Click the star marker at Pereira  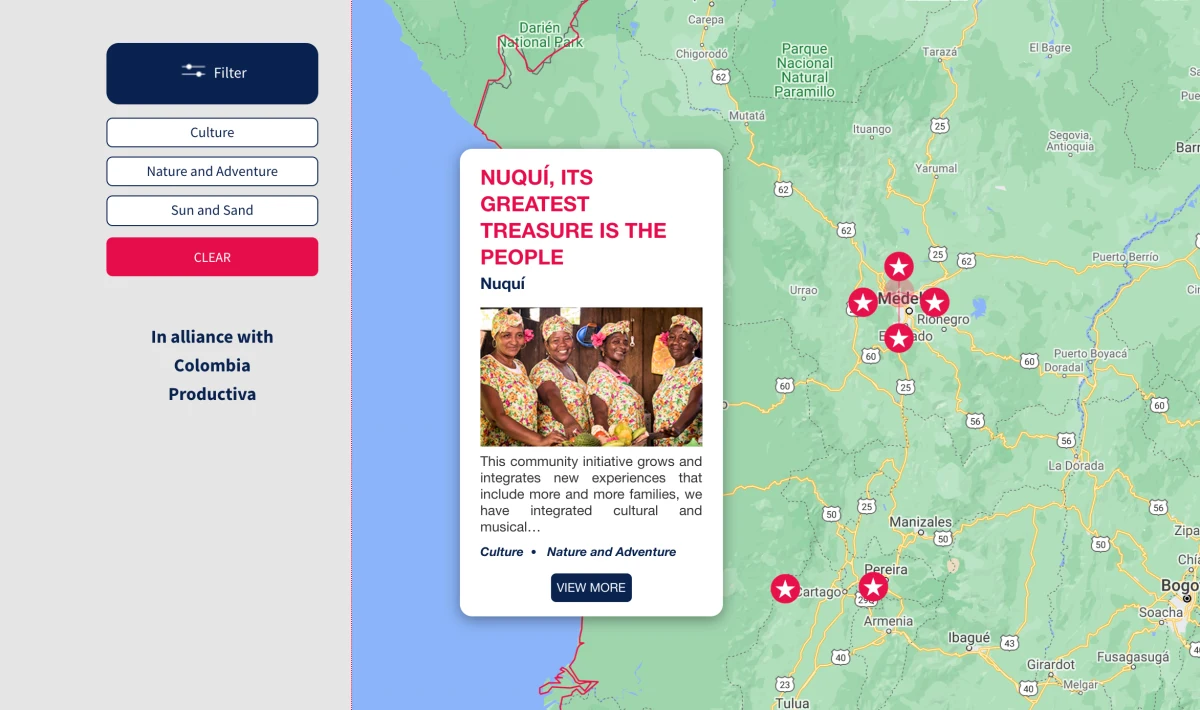(x=873, y=587)
